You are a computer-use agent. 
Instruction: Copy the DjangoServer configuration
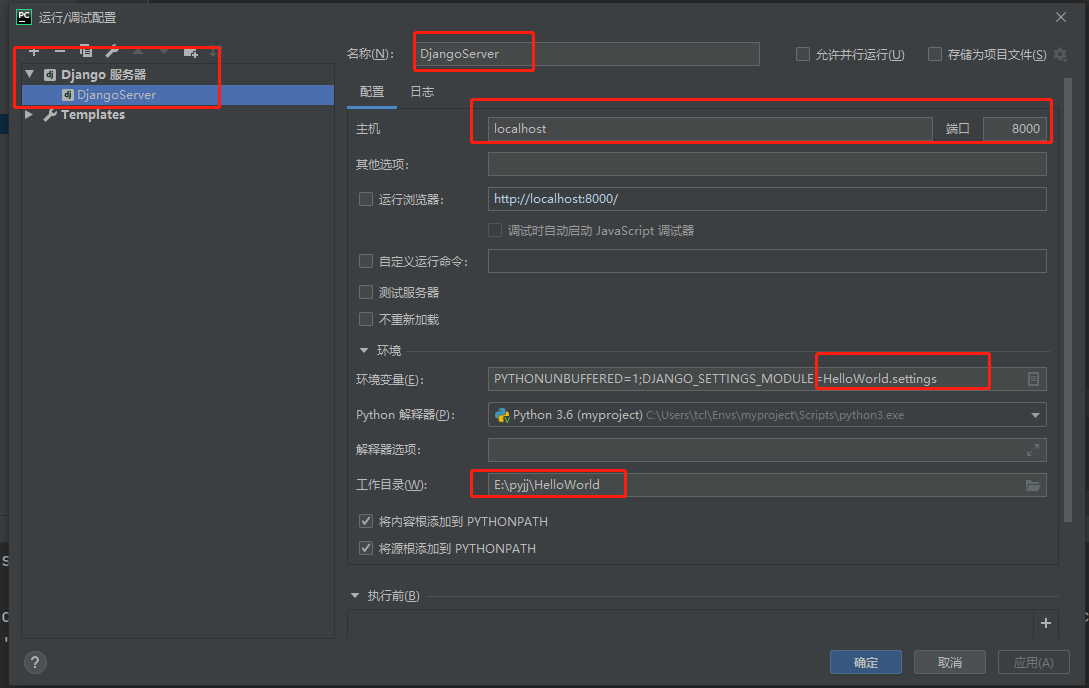point(87,52)
